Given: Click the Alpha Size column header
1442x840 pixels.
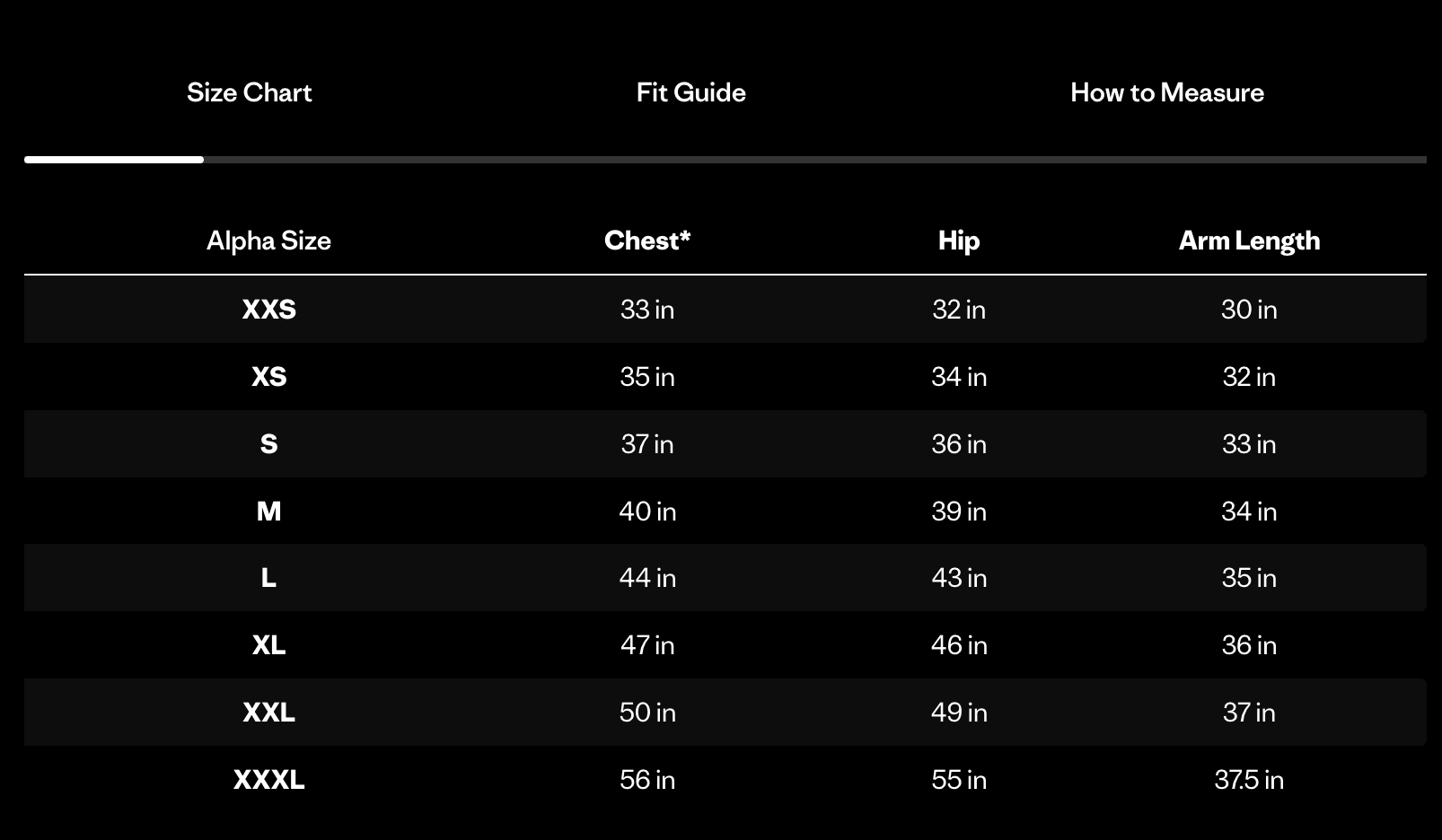Looking at the screenshot, I should pos(268,241).
